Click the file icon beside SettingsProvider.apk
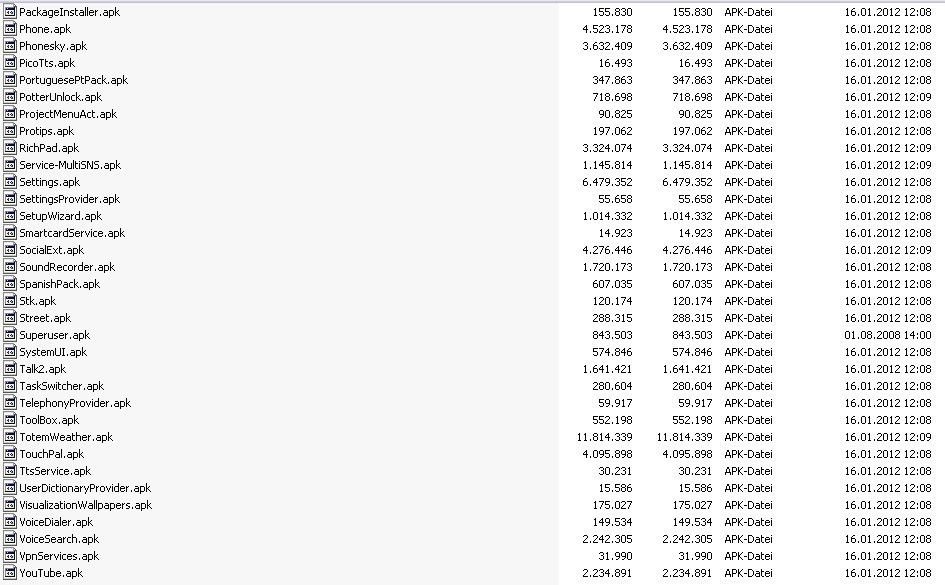Viewport: 945px width, 585px height. (10, 199)
